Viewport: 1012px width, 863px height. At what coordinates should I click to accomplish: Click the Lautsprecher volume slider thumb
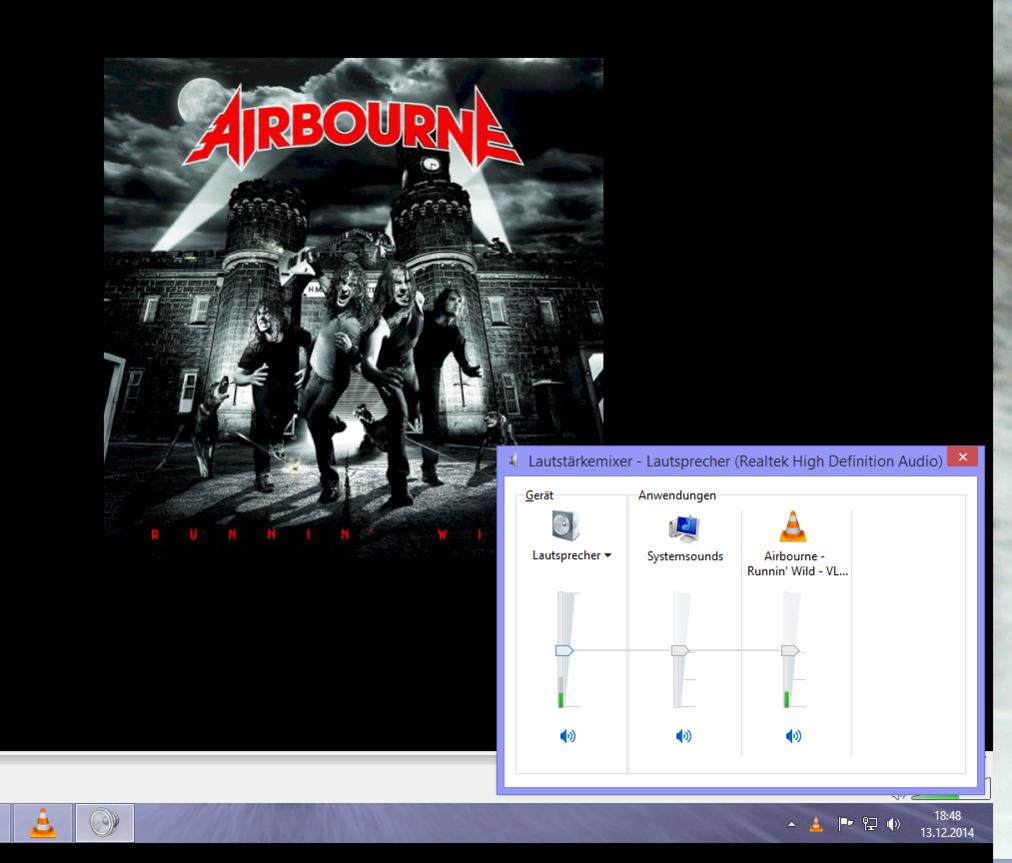564,650
